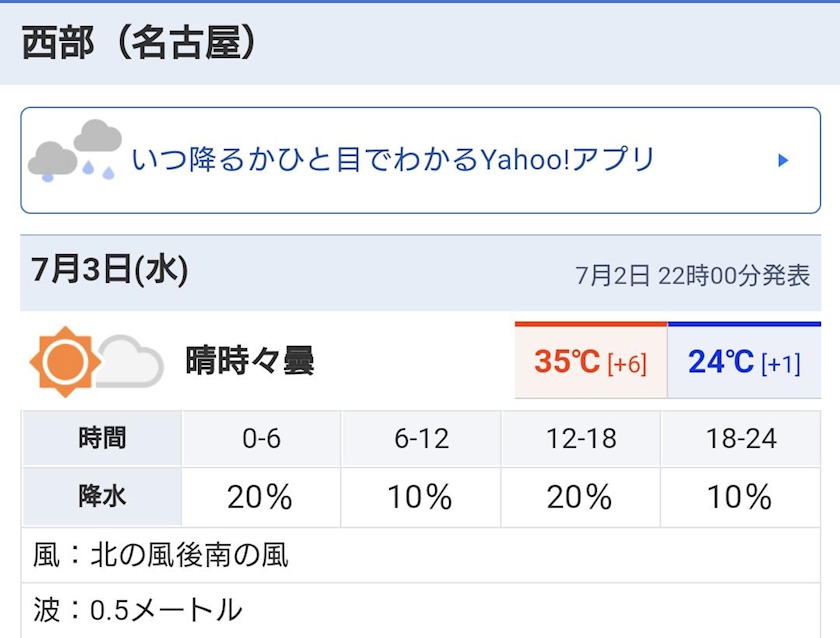Click the 20% precipitation under 0-6

tap(260, 496)
